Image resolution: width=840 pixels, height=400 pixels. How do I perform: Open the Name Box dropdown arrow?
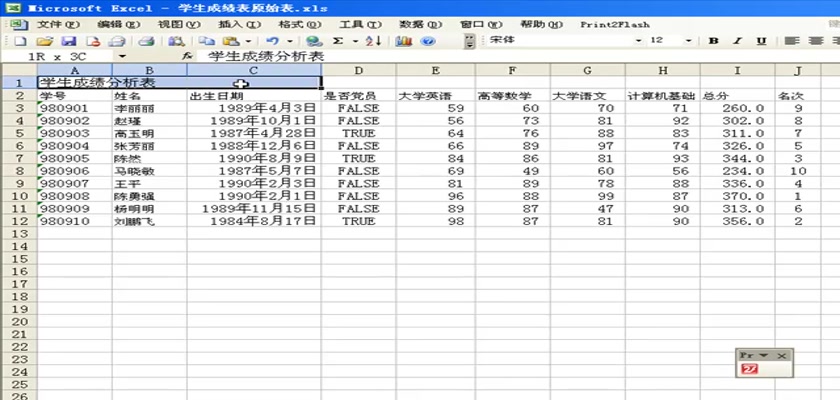tap(123, 56)
